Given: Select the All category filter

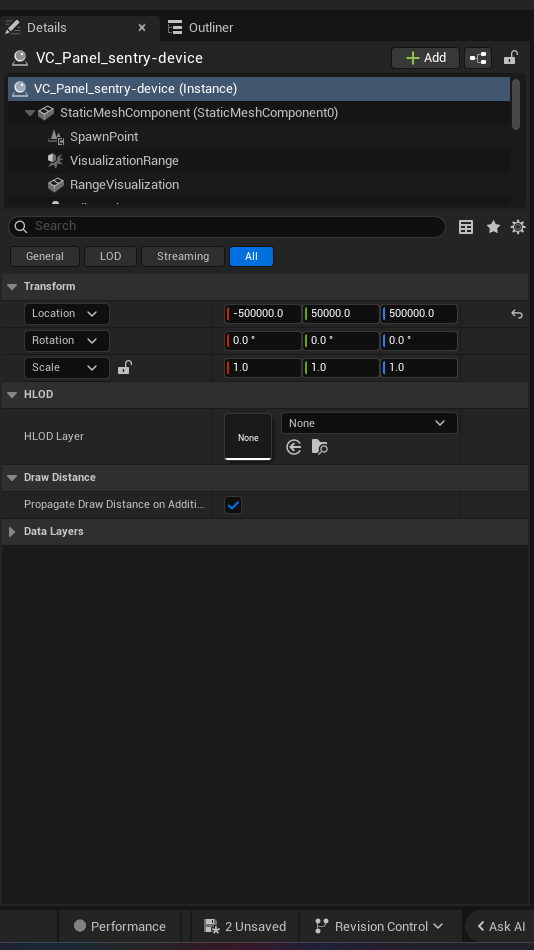Looking at the screenshot, I should pyautogui.click(x=252, y=256).
